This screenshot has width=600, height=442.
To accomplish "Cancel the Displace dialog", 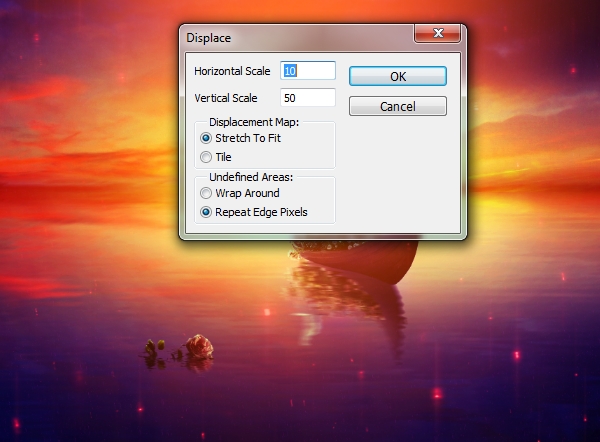I will (398, 106).
